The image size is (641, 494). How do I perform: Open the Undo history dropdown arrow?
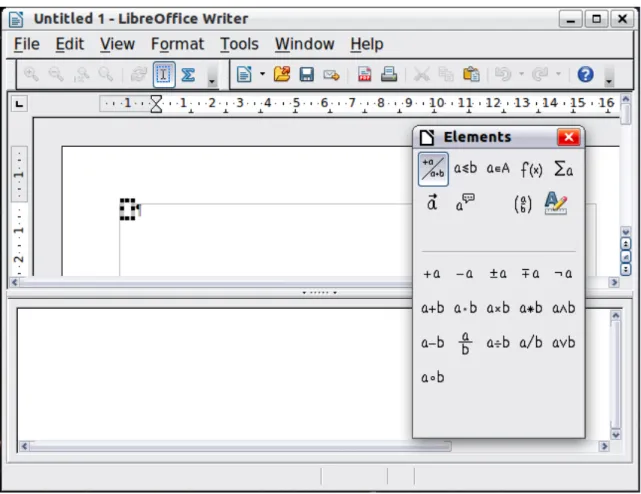521,74
